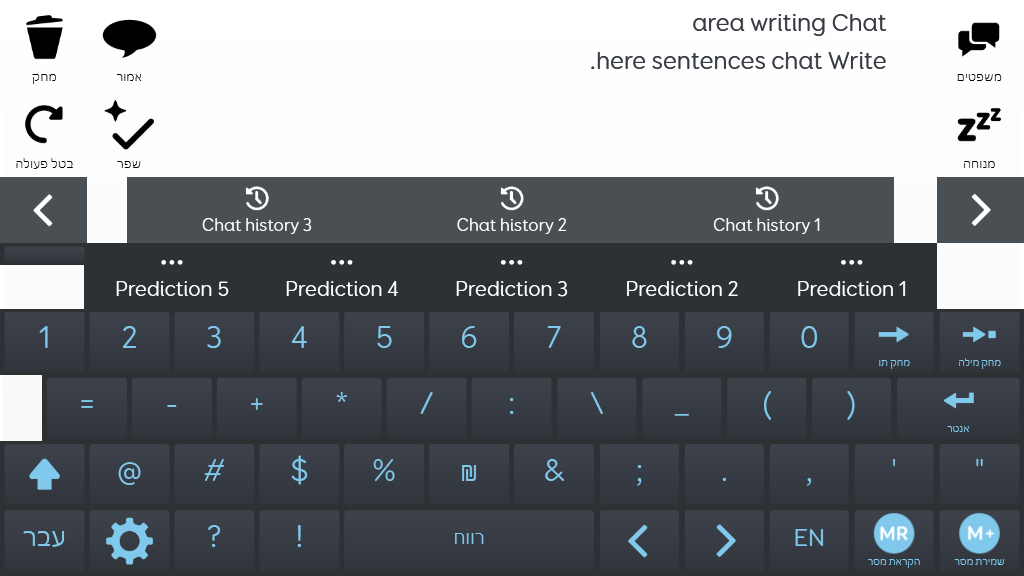
Task: Click the MR message recall button
Action: (893, 534)
